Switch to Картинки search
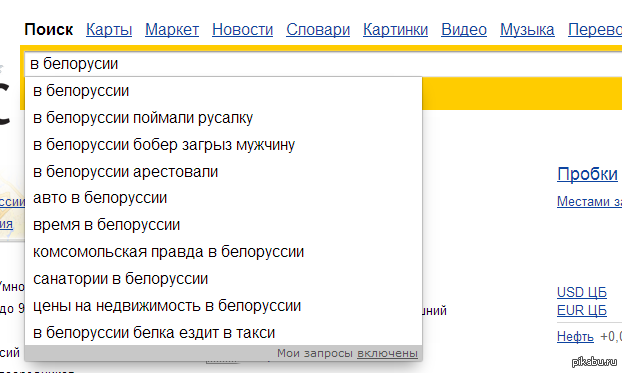 coord(395,29)
